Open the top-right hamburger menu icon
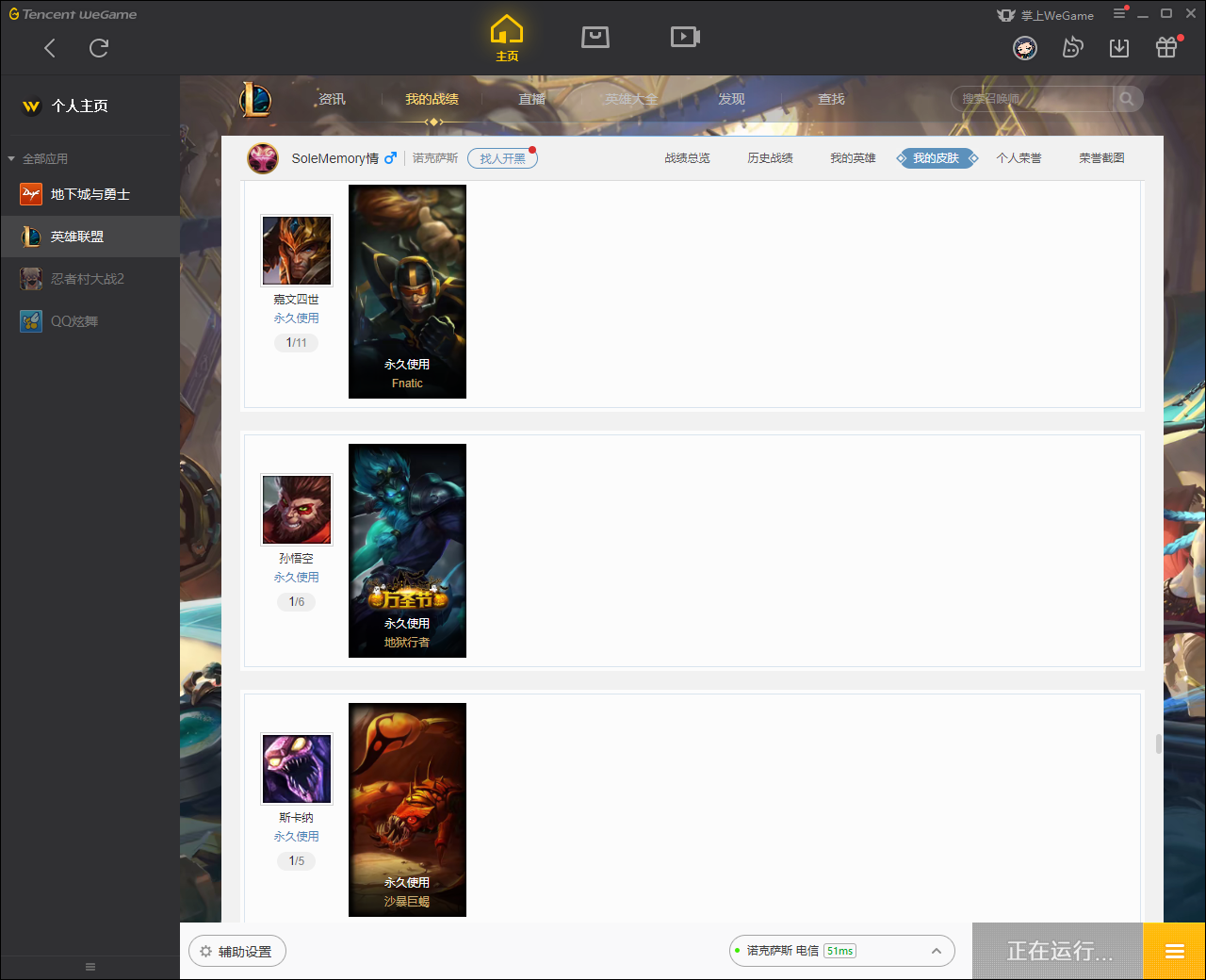Viewport: 1206px width, 980px height. pos(1119,14)
